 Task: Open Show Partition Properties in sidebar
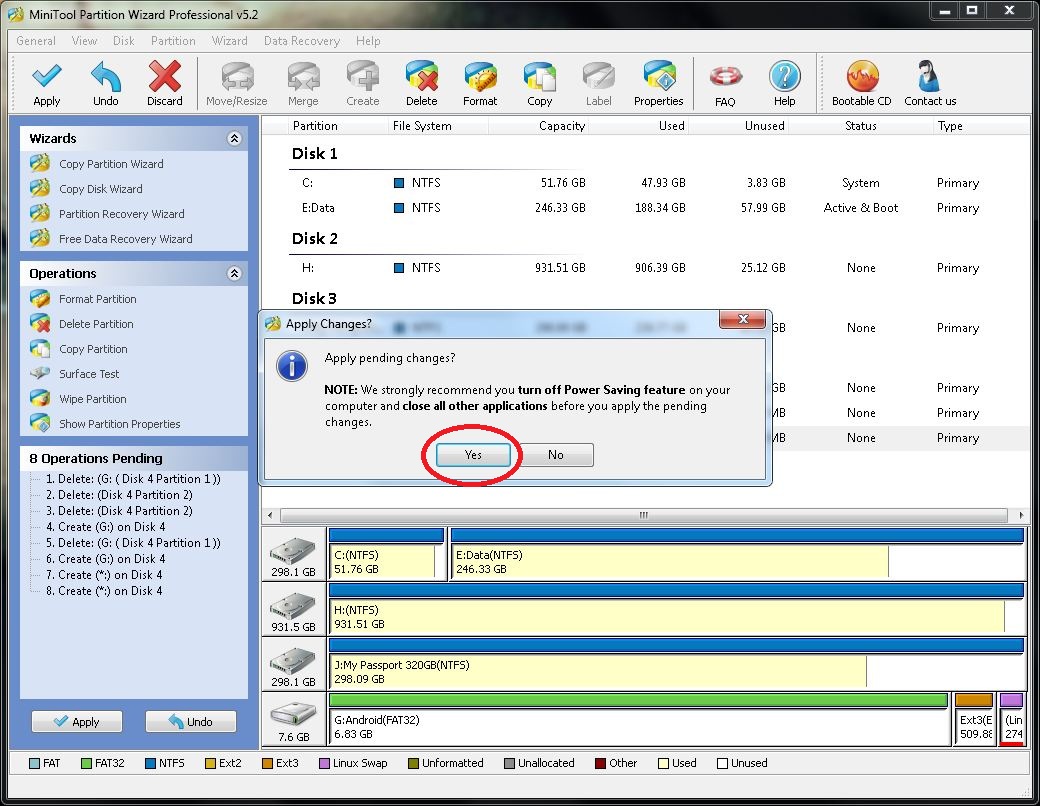119,424
